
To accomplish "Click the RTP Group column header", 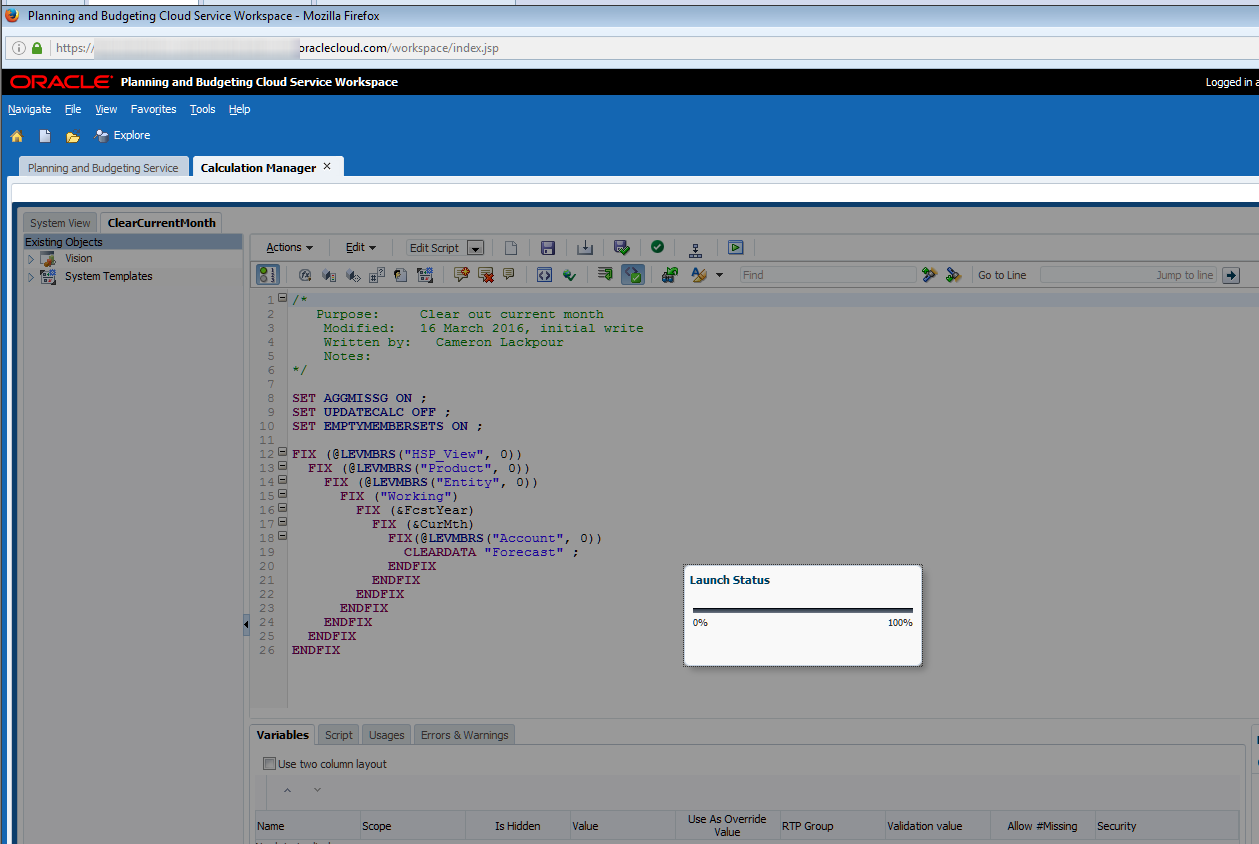I will pyautogui.click(x=832, y=826).
